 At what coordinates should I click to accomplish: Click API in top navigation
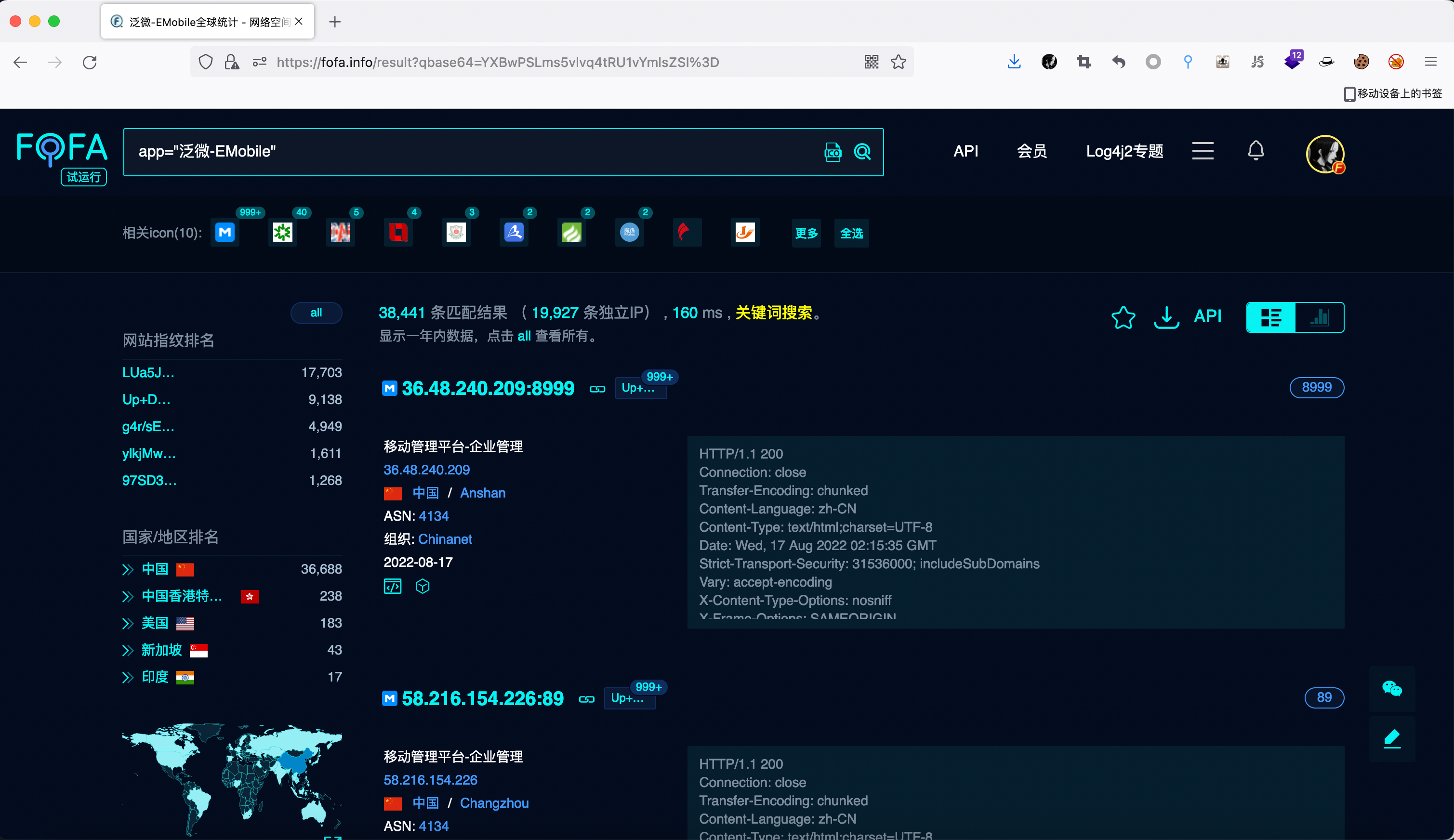point(965,151)
